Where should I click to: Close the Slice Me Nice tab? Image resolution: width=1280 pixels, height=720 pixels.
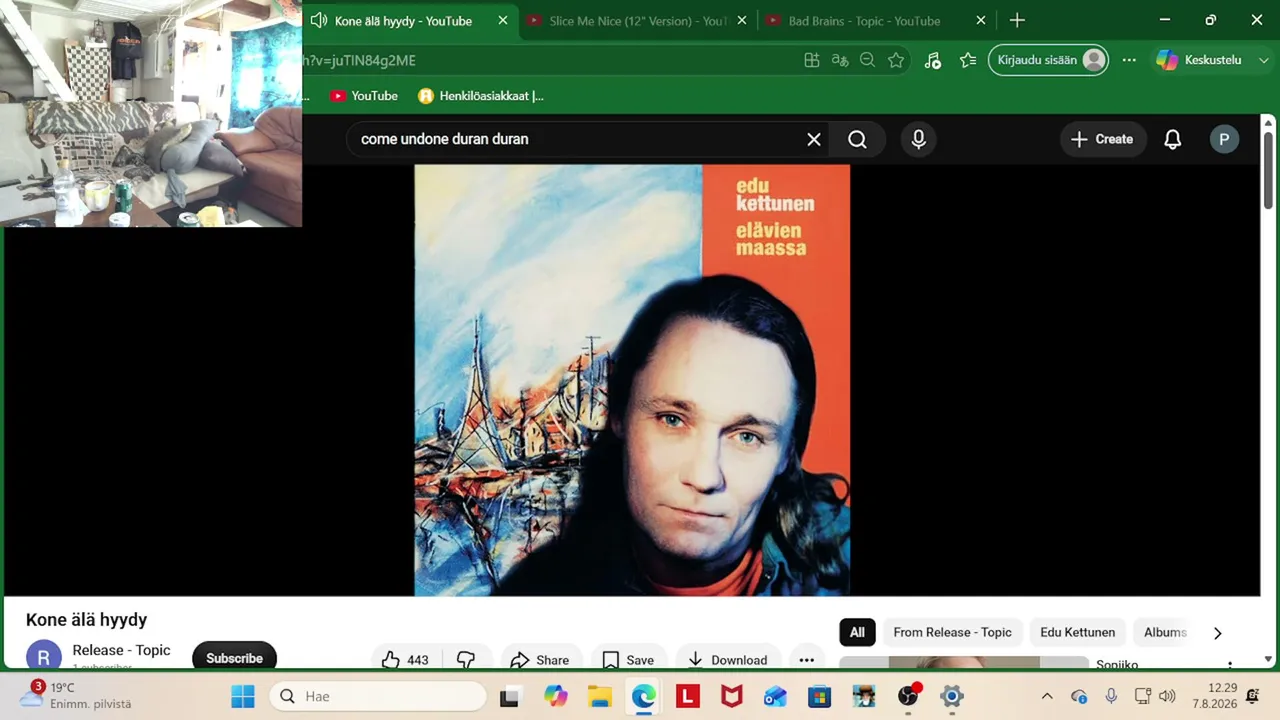pos(741,20)
